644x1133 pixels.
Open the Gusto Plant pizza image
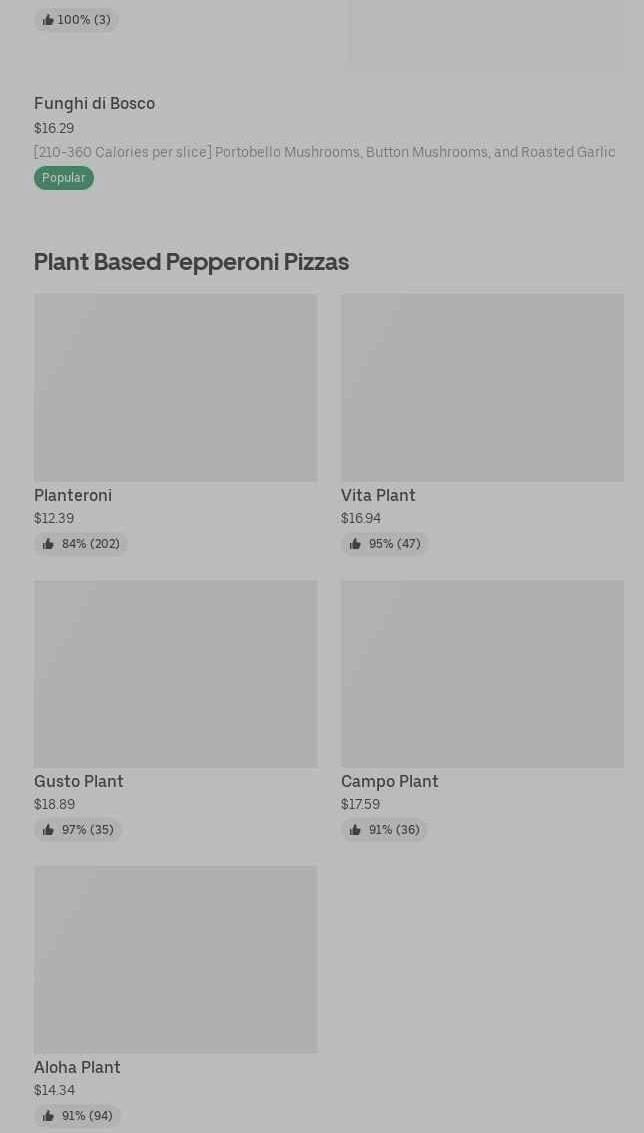[x=175, y=673]
